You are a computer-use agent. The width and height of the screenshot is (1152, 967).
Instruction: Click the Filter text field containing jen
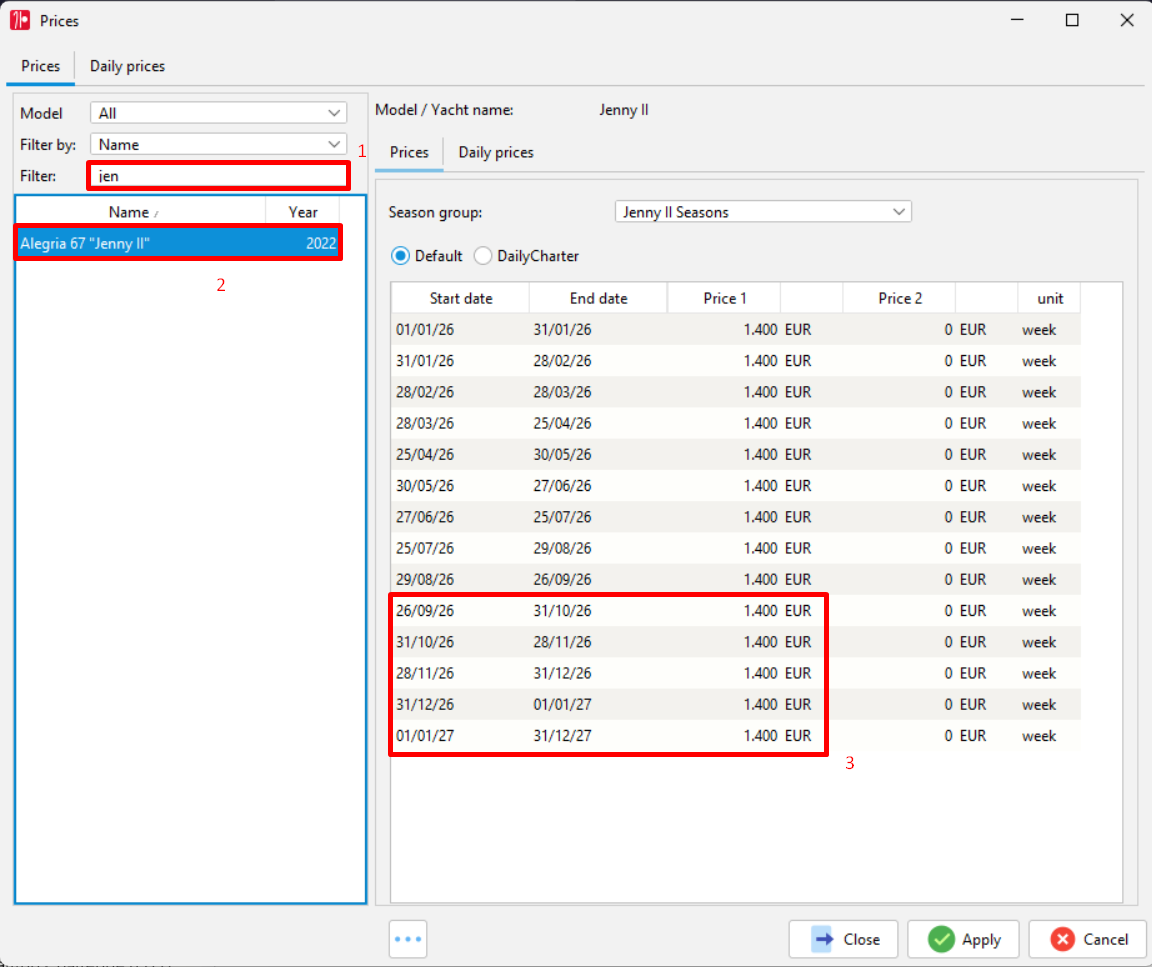[x=218, y=176]
